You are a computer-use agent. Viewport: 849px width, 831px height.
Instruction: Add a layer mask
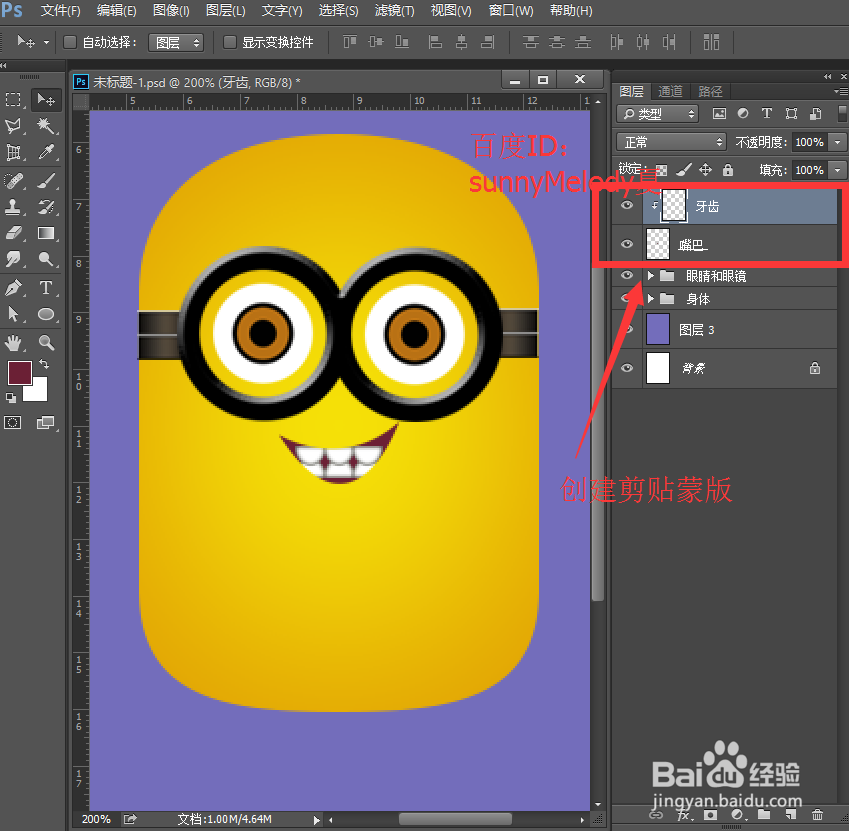point(710,815)
